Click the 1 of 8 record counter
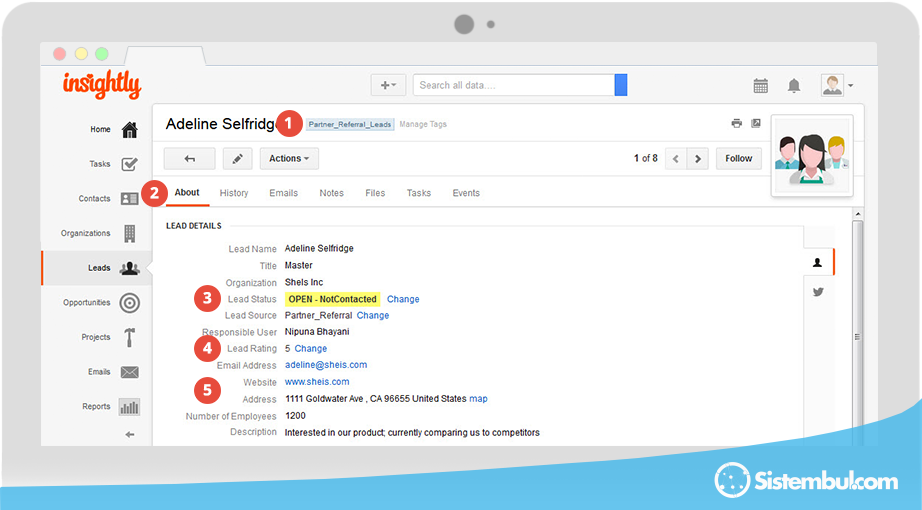 click(x=646, y=158)
